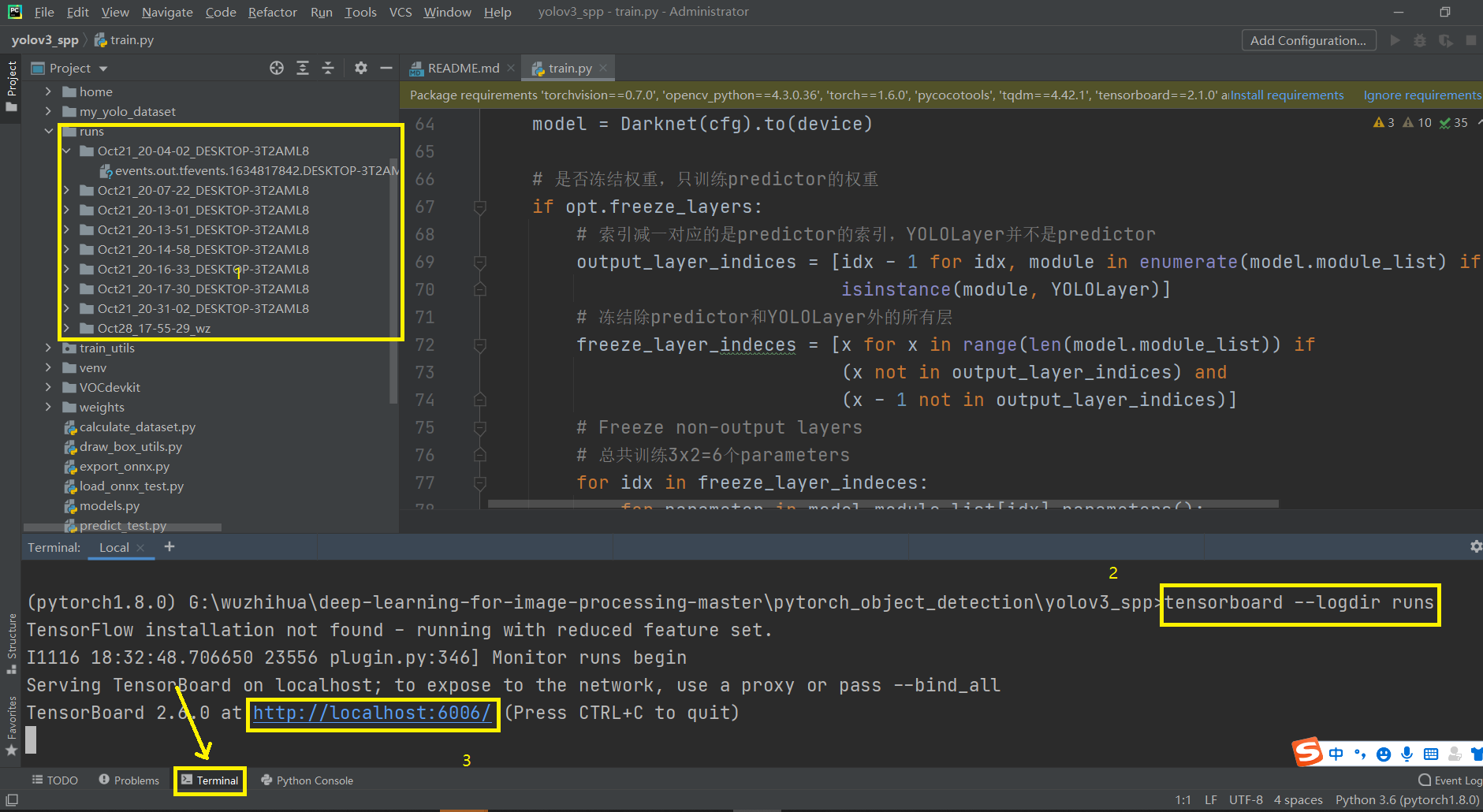
Task: Click the weak warnings indicator showing 10
Action: point(1417,122)
